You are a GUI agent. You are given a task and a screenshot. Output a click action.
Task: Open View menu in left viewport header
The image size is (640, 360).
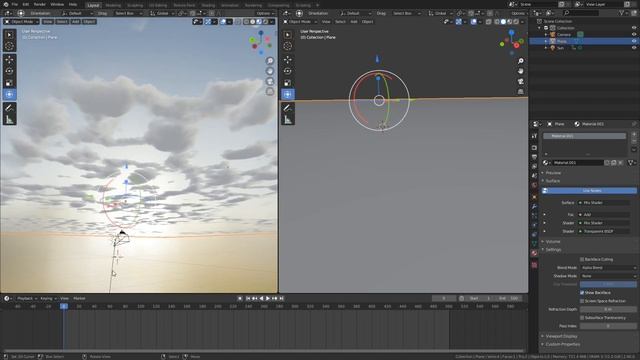47,22
